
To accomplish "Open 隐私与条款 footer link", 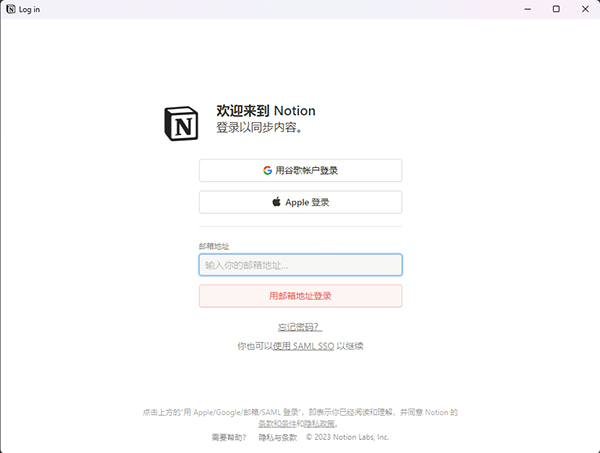I will 278,437.
